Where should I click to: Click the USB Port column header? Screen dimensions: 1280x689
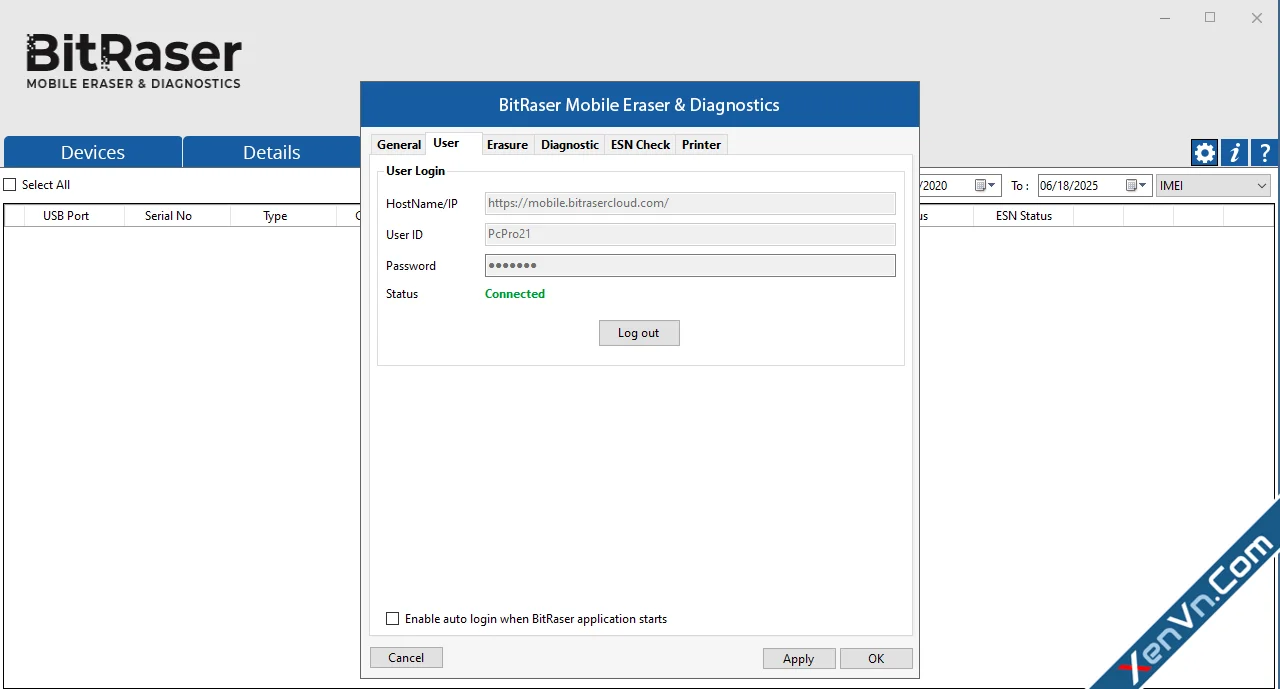pyautogui.click(x=65, y=216)
